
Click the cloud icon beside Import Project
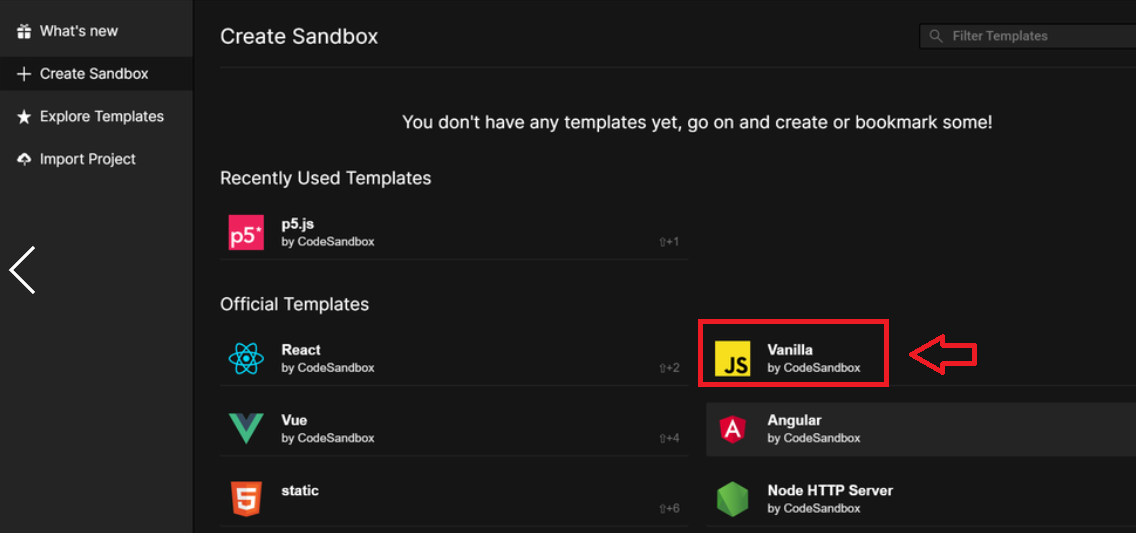click(25, 159)
